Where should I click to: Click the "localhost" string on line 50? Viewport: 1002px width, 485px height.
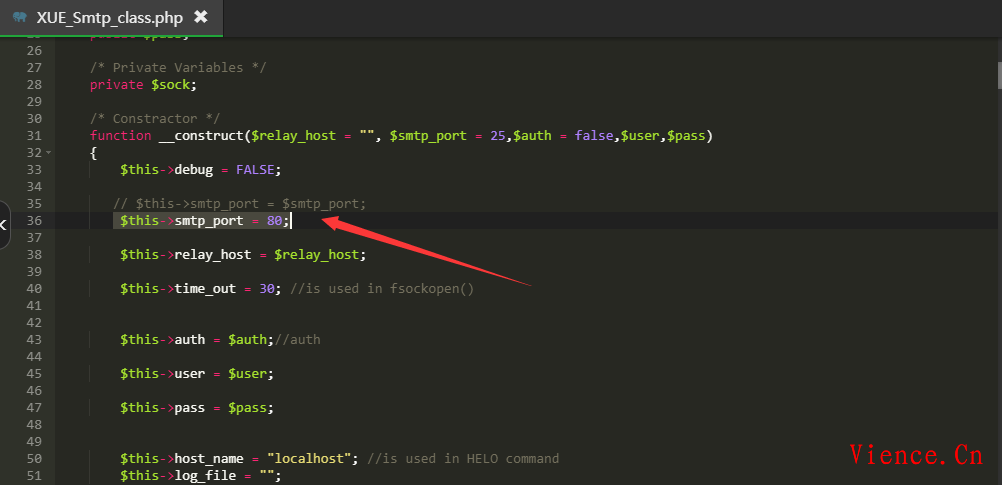(312, 459)
